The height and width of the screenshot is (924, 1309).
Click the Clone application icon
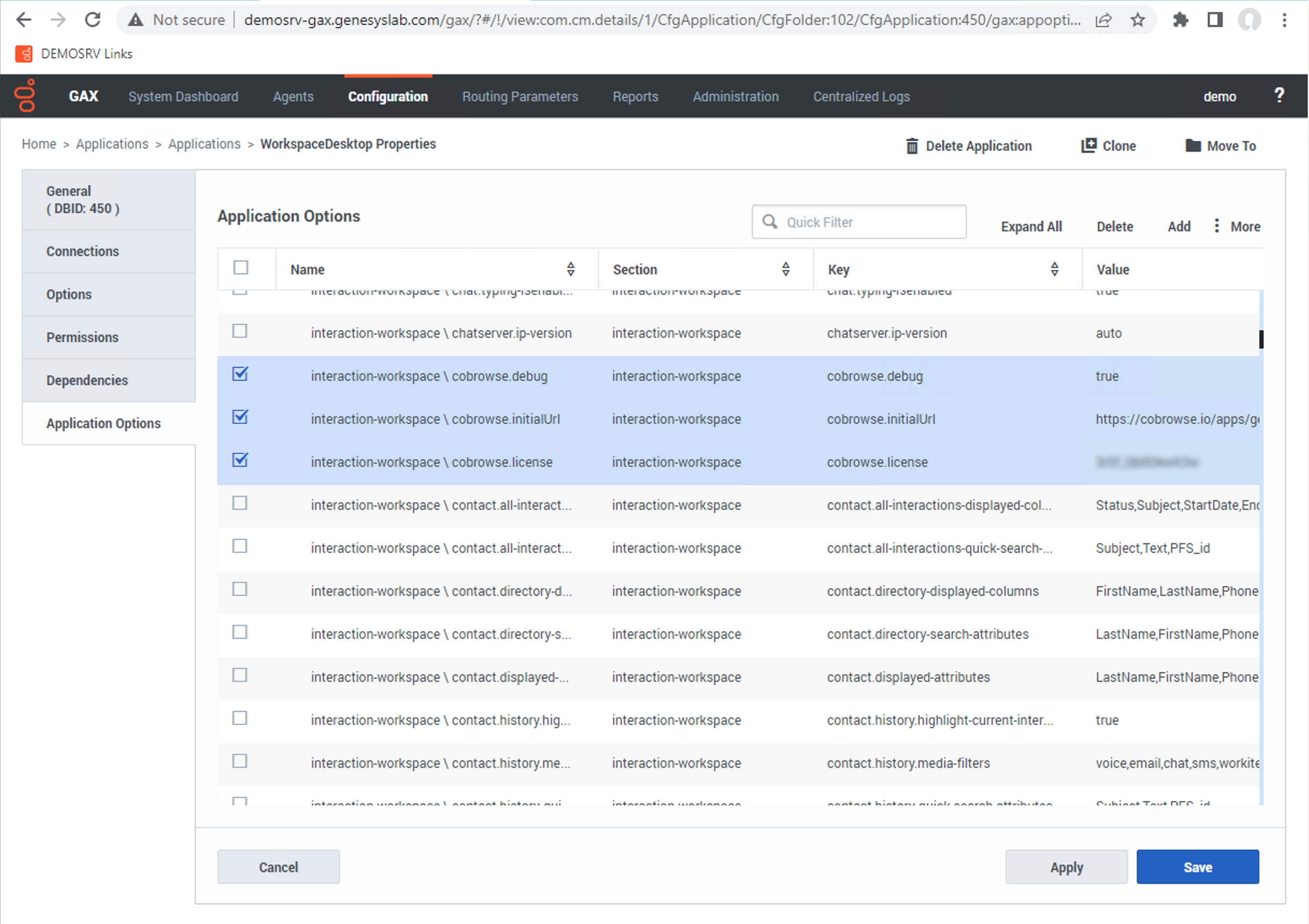(1089, 145)
